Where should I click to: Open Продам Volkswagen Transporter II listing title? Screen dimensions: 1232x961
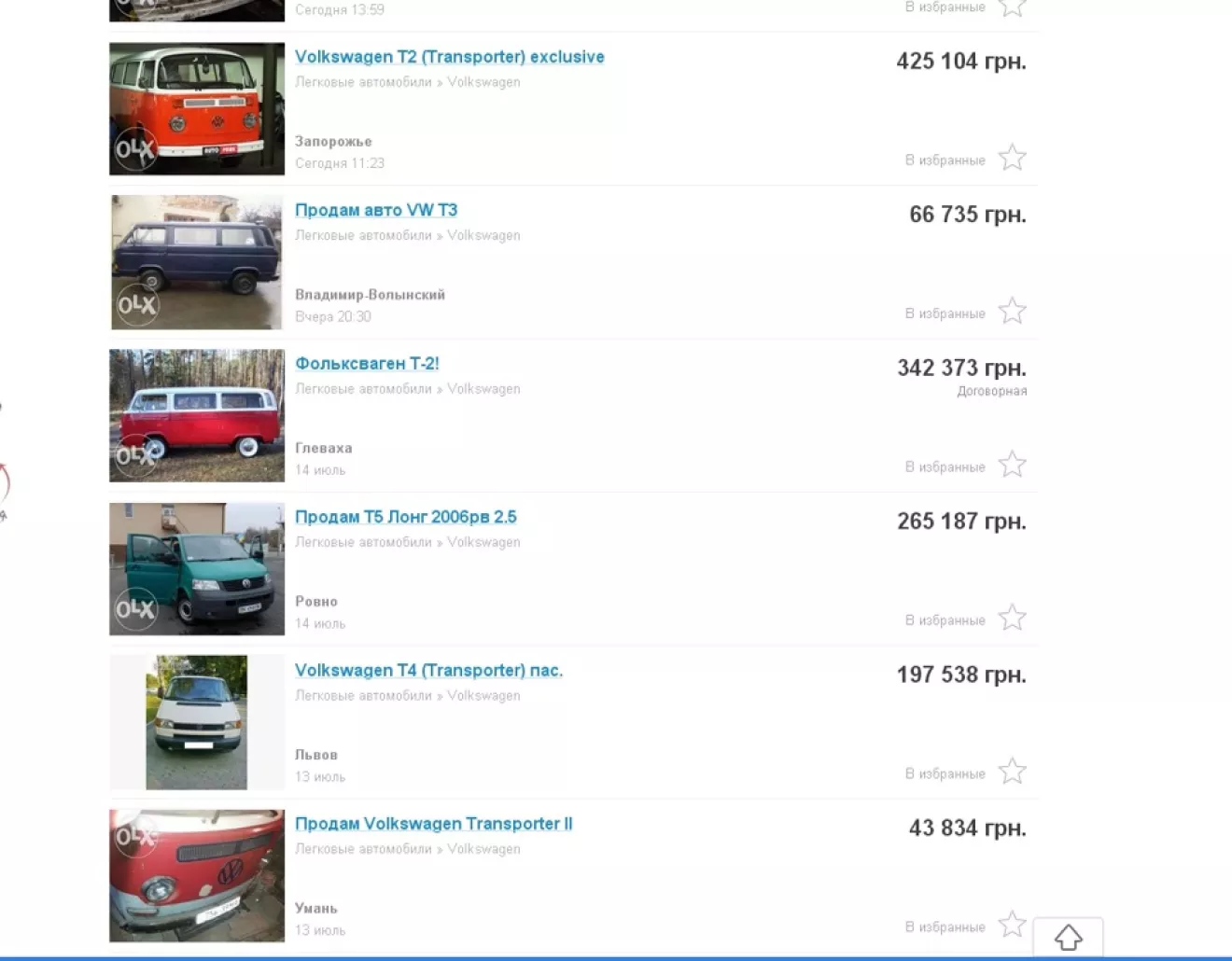tap(434, 824)
